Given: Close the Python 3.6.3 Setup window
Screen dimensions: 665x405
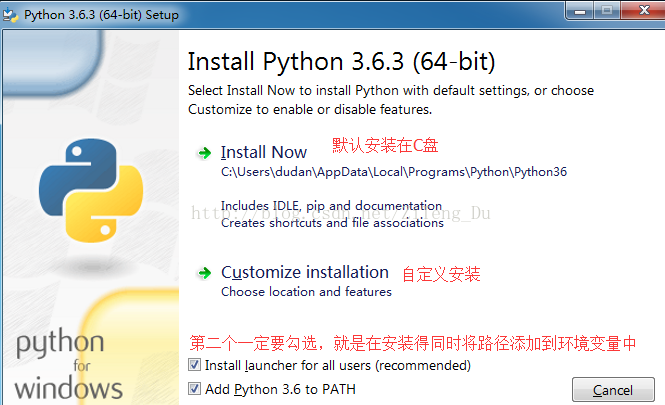Looking at the screenshot, I should click(x=644, y=10).
